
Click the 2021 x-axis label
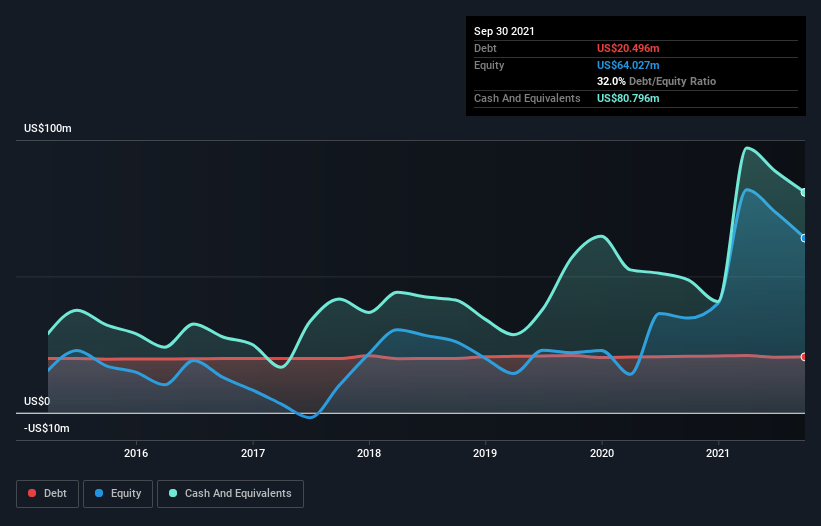click(718, 453)
